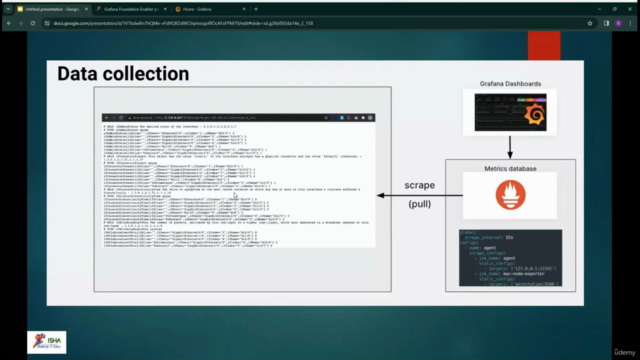Click the ISHA logo in bottom corner

[x=47, y=342]
